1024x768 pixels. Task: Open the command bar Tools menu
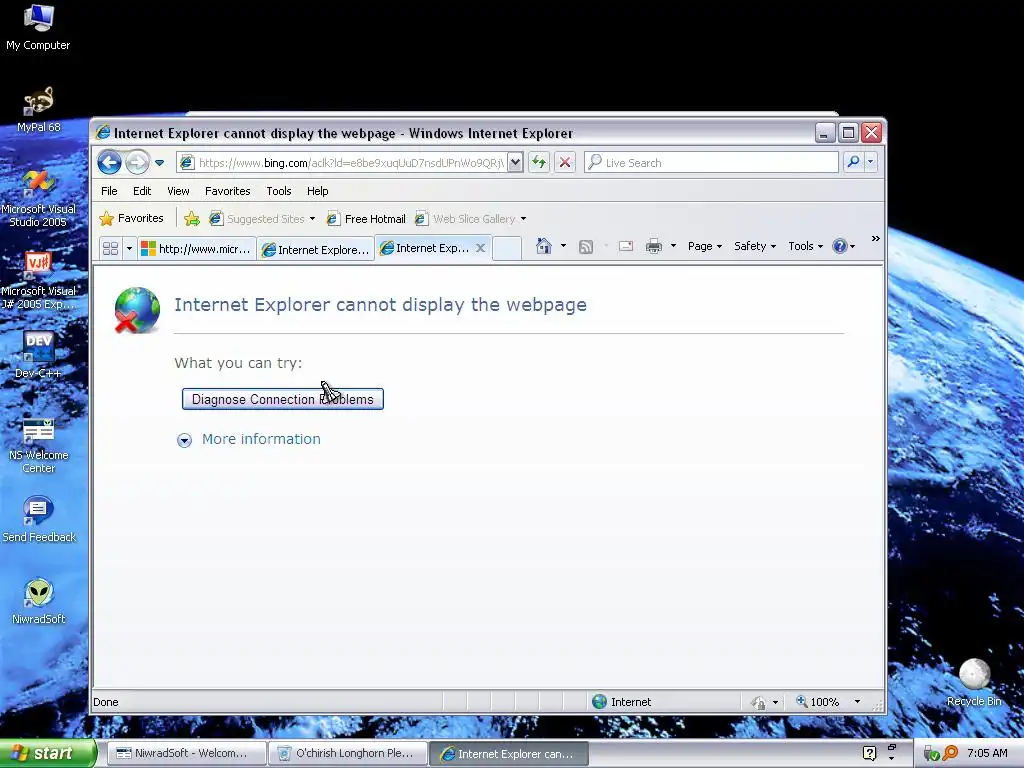point(805,246)
